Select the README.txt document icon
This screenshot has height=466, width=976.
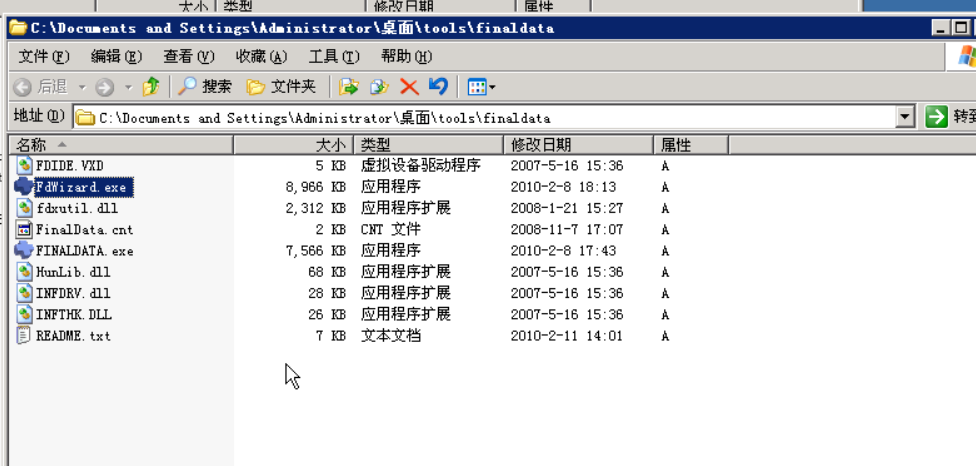point(24,336)
